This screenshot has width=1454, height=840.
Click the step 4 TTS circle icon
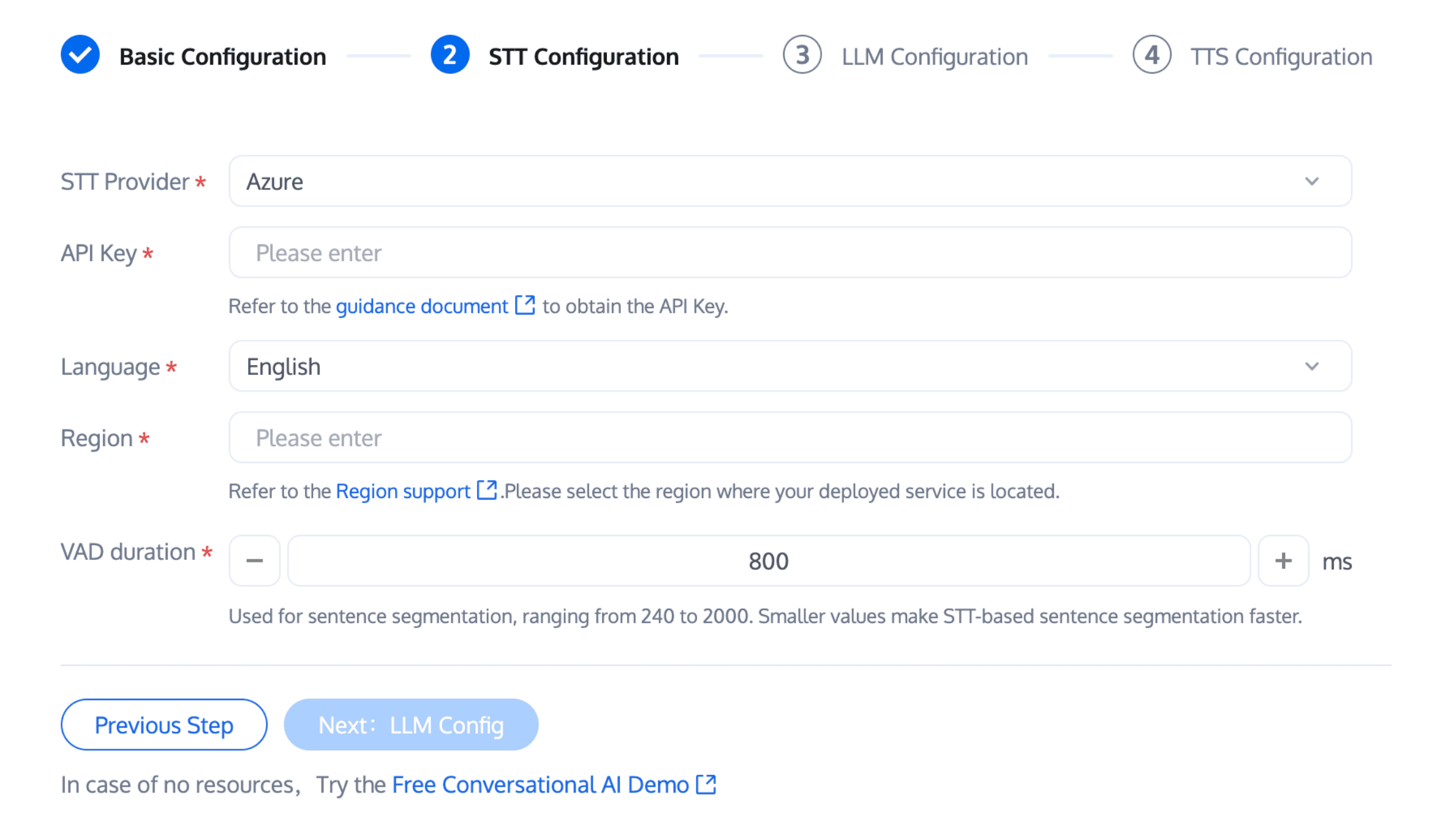(x=1151, y=55)
